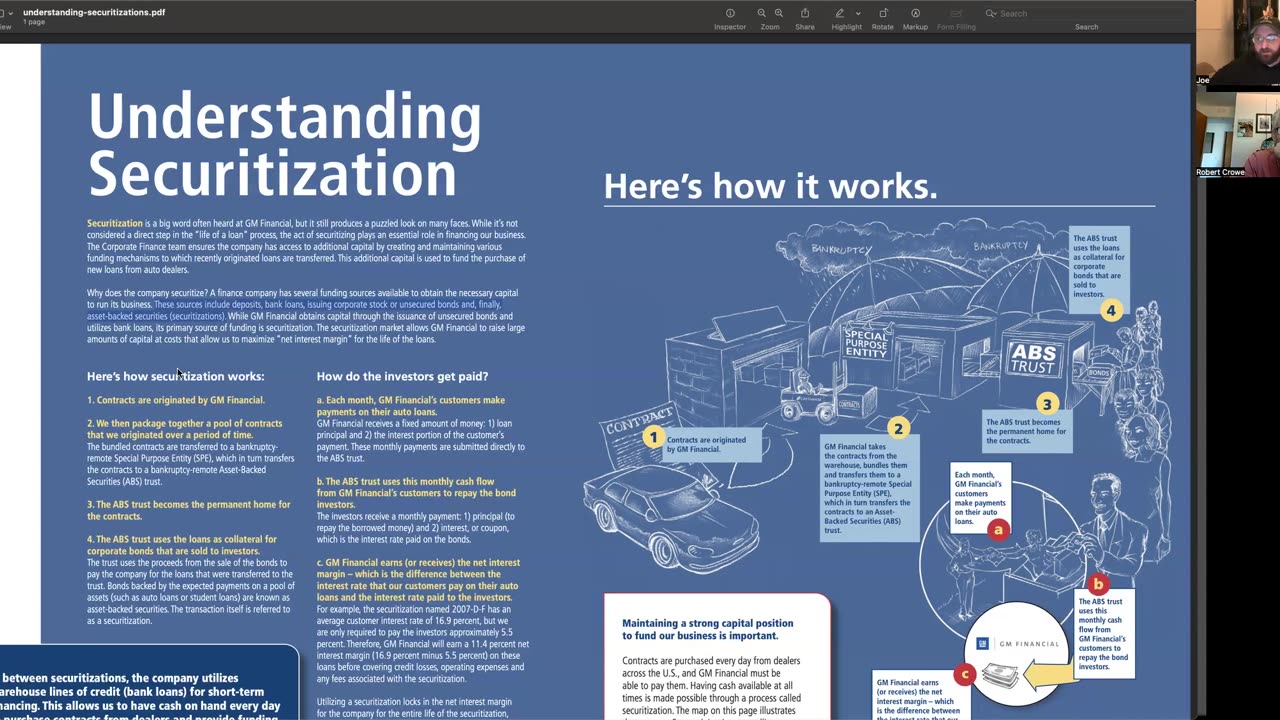Select the understanding-securitizations.pdf window title
Viewport: 1280px width, 720px height.
(x=94, y=12)
